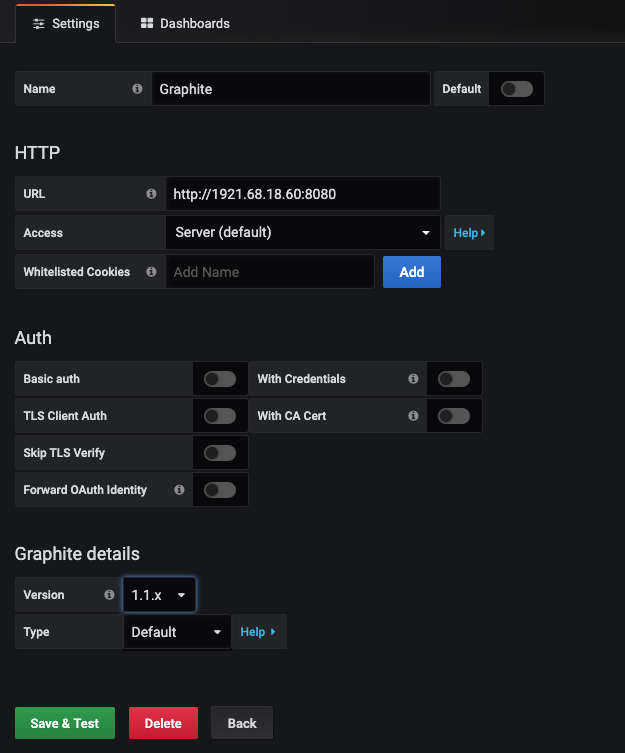
Task: Click the info icon next to Name
Action: coord(137,89)
